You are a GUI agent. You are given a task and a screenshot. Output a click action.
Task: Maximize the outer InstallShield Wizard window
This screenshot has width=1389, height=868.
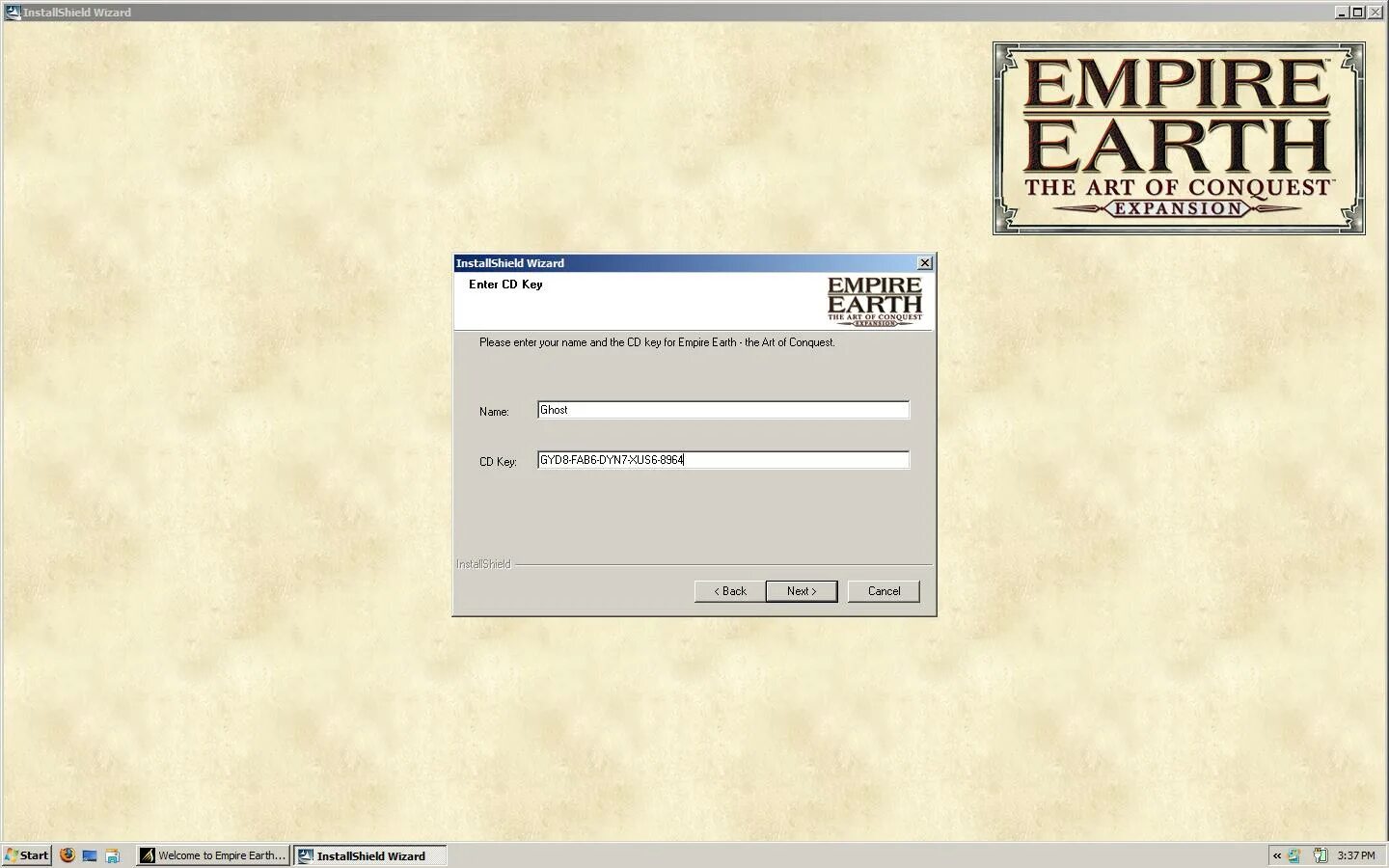click(x=1357, y=12)
